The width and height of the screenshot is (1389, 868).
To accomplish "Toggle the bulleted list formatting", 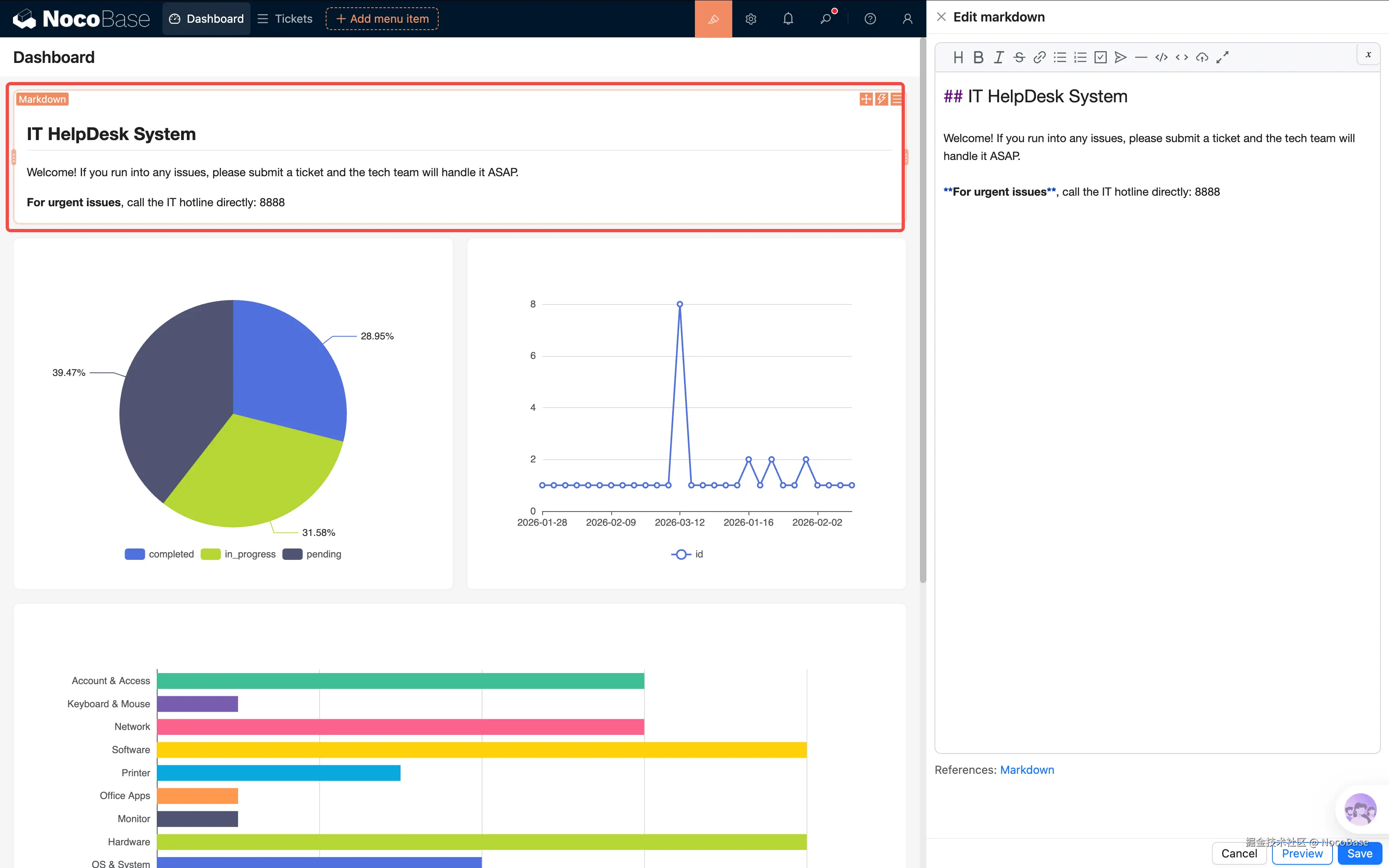I will (1059, 57).
